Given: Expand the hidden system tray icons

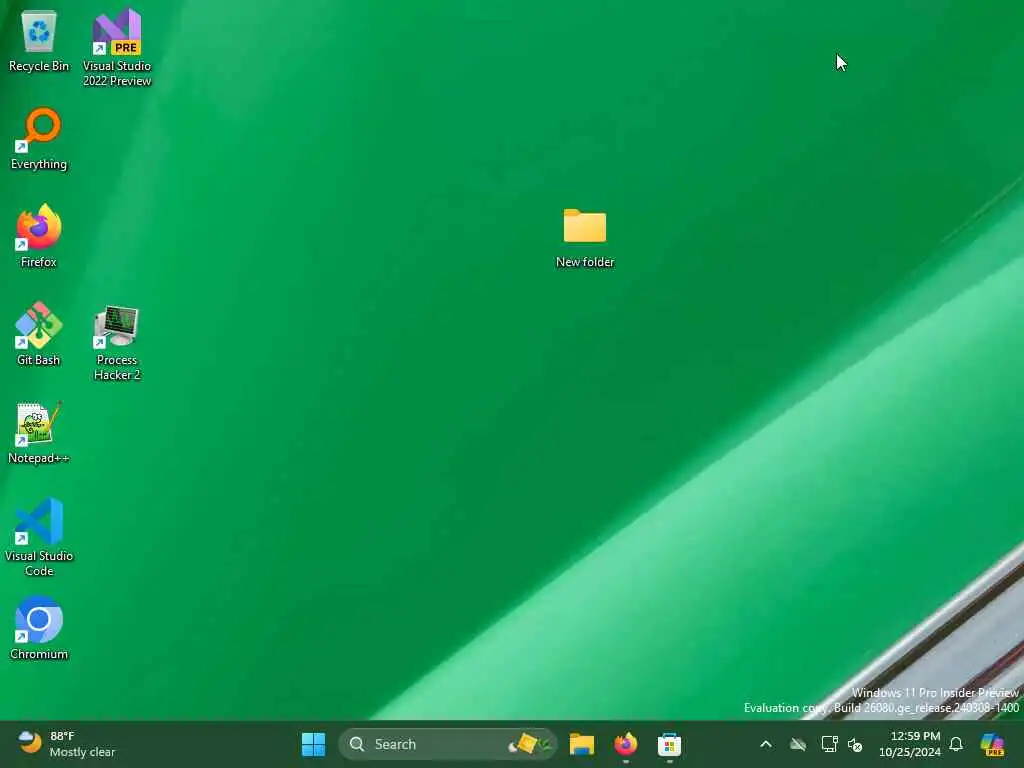Looking at the screenshot, I should coord(766,744).
